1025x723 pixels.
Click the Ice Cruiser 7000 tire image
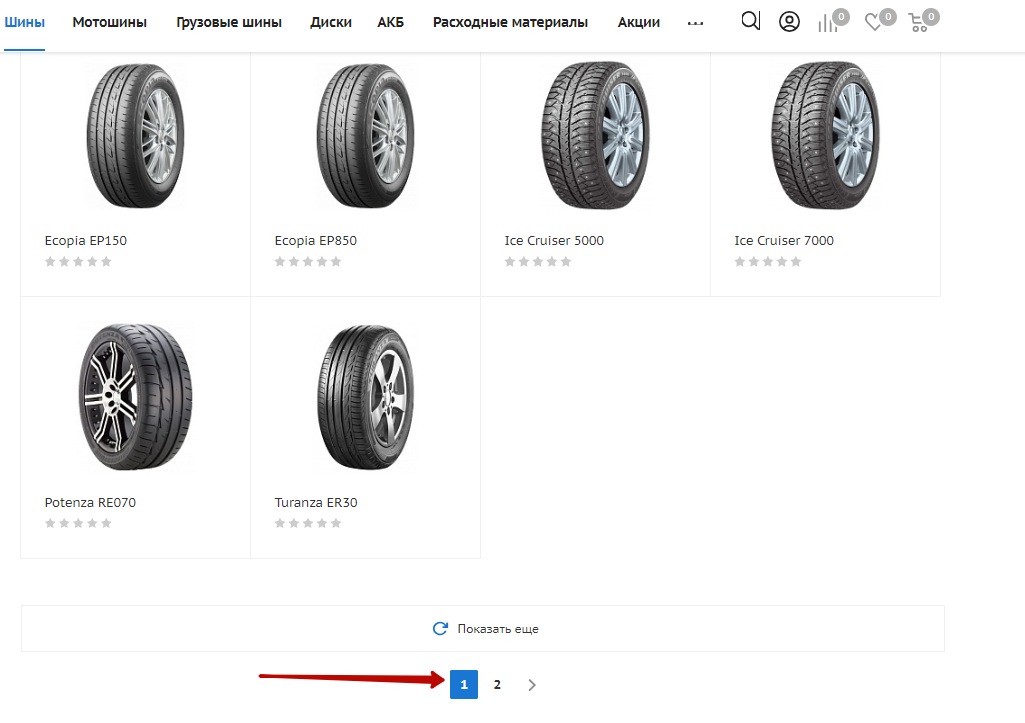pos(826,136)
